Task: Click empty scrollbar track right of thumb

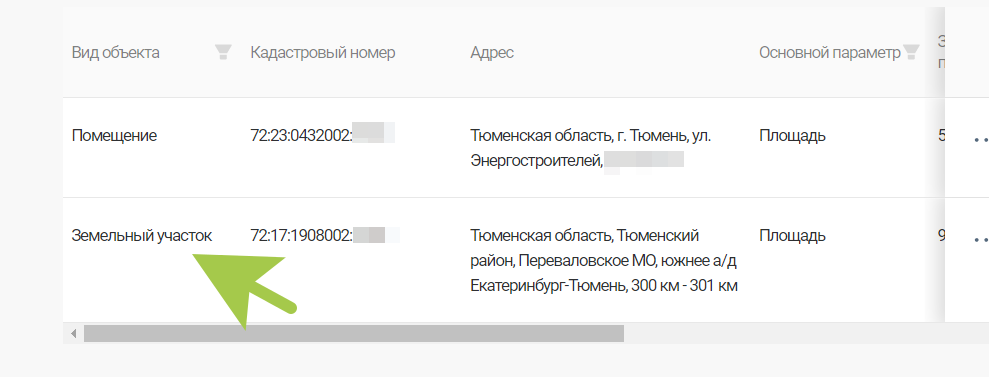Action: pos(801,334)
